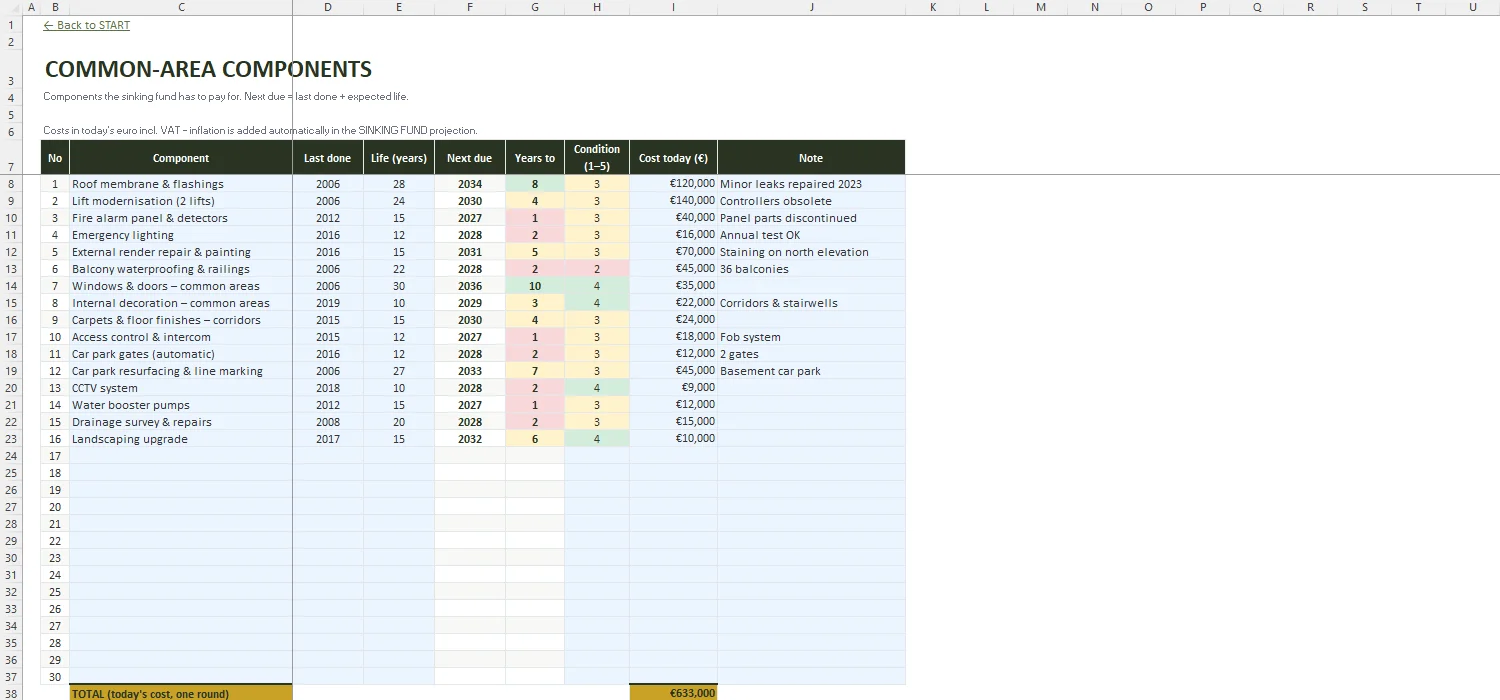Viewport: 1500px width, 700px height.
Task: Select the 36 balconies note
Action: pyautogui.click(x=811, y=269)
